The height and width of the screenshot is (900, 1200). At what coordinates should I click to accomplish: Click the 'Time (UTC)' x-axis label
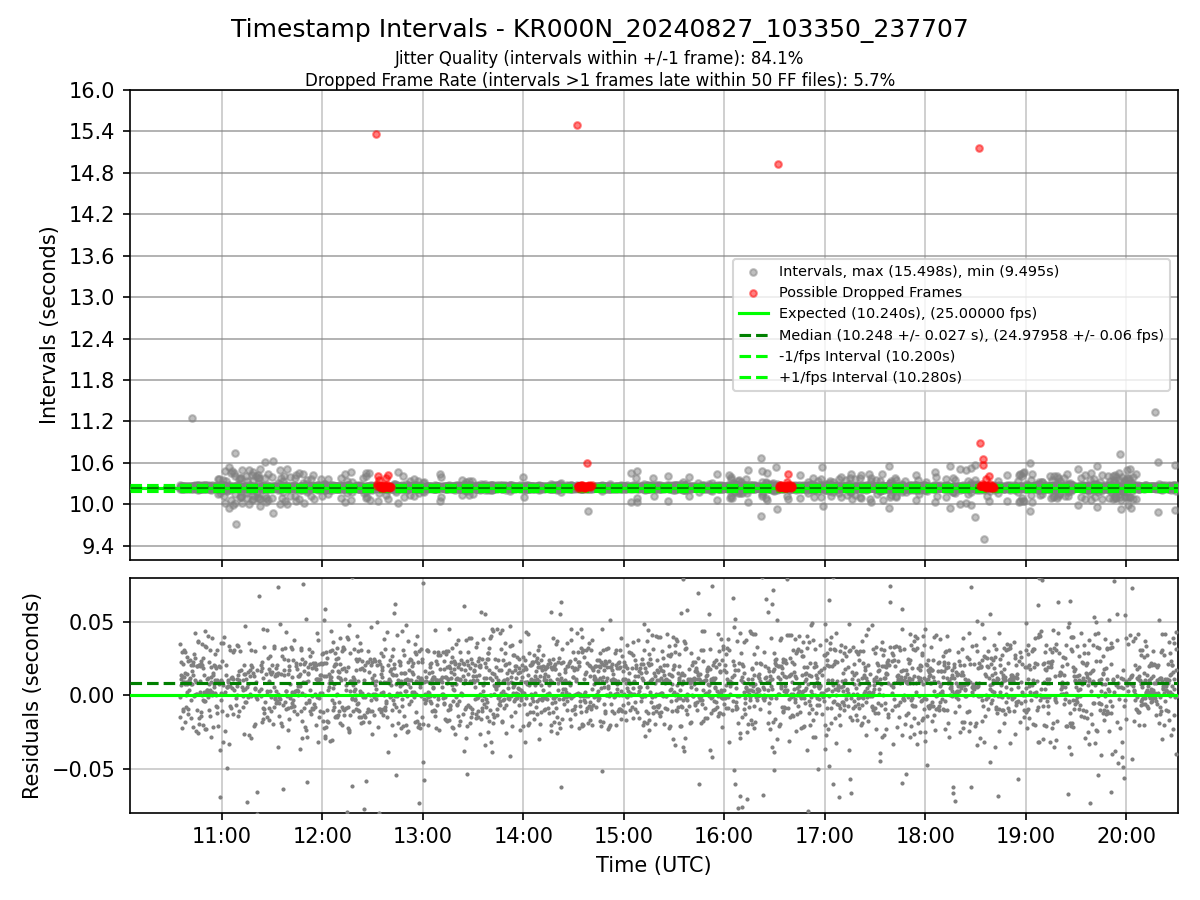pos(653,865)
